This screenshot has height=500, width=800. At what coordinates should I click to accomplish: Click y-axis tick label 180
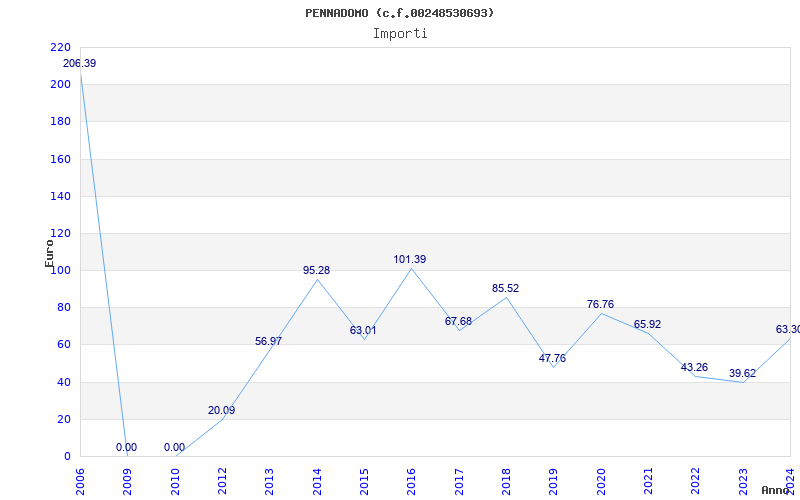pos(60,122)
